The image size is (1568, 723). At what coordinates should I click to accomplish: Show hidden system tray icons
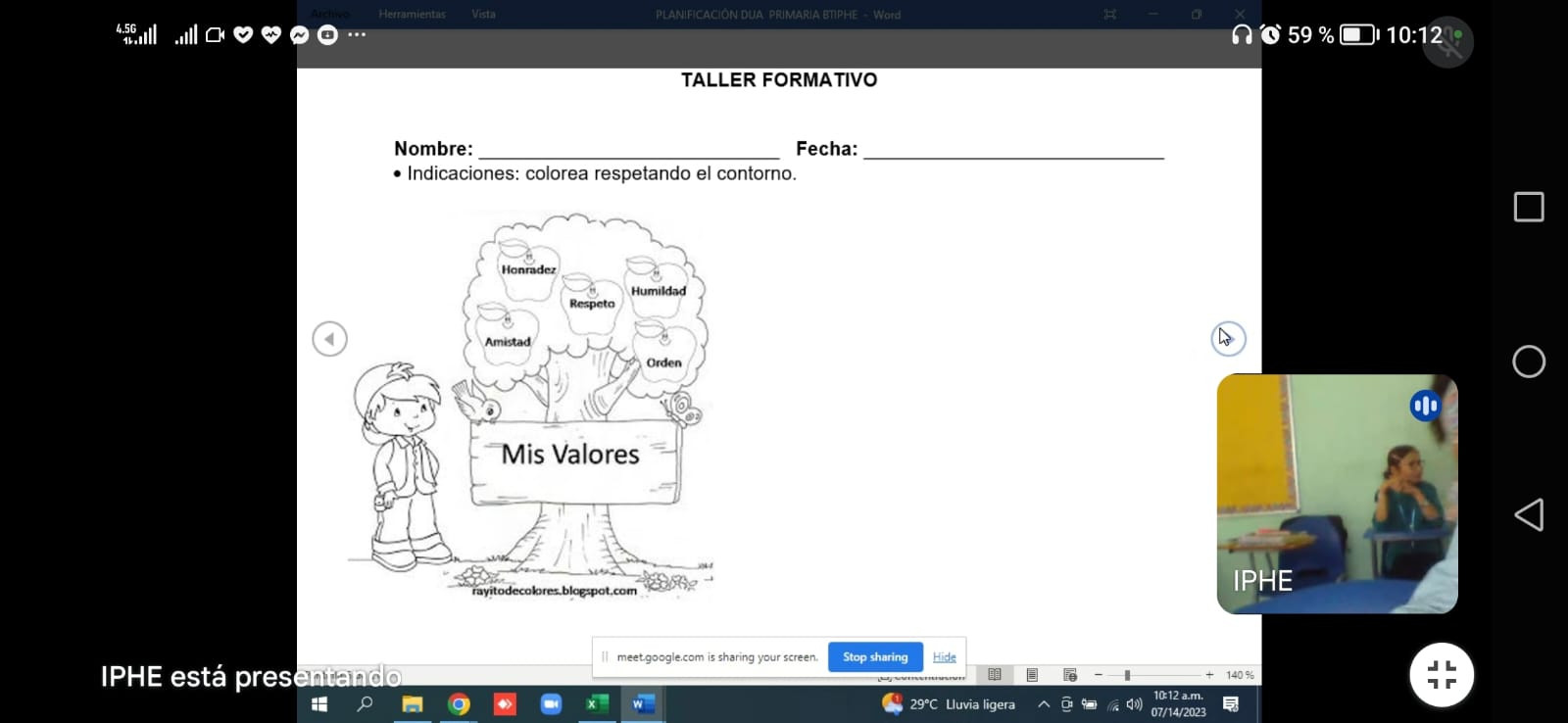pos(1044,704)
